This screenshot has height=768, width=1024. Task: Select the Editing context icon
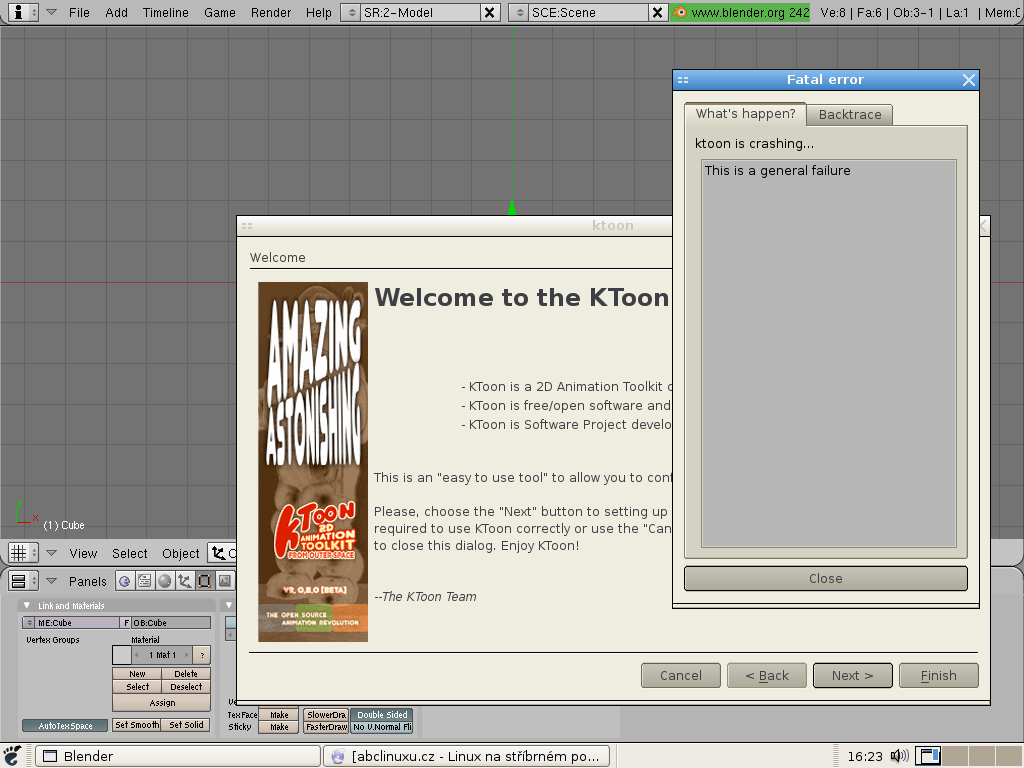205,581
